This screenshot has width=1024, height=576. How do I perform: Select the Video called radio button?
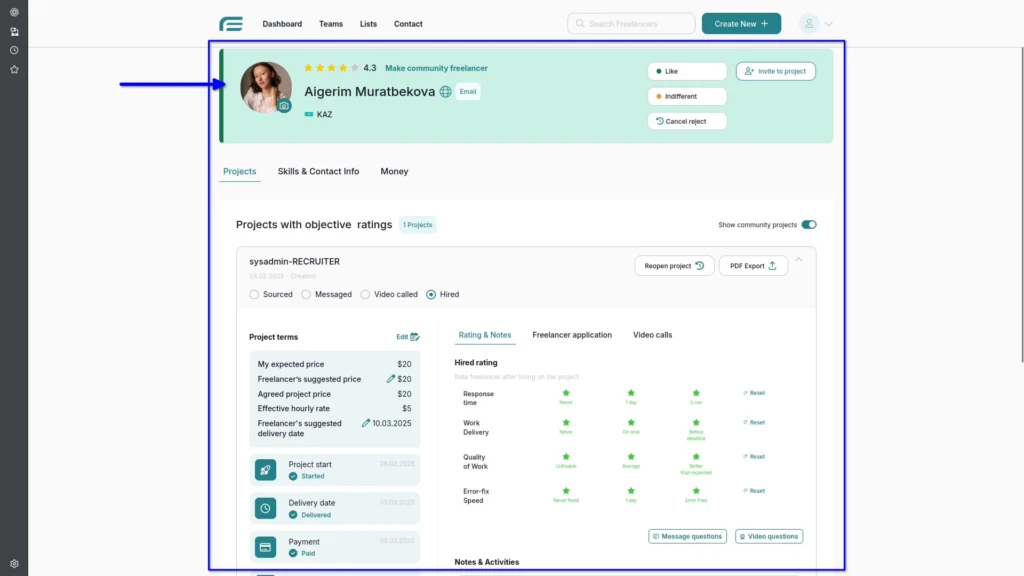coord(363,294)
